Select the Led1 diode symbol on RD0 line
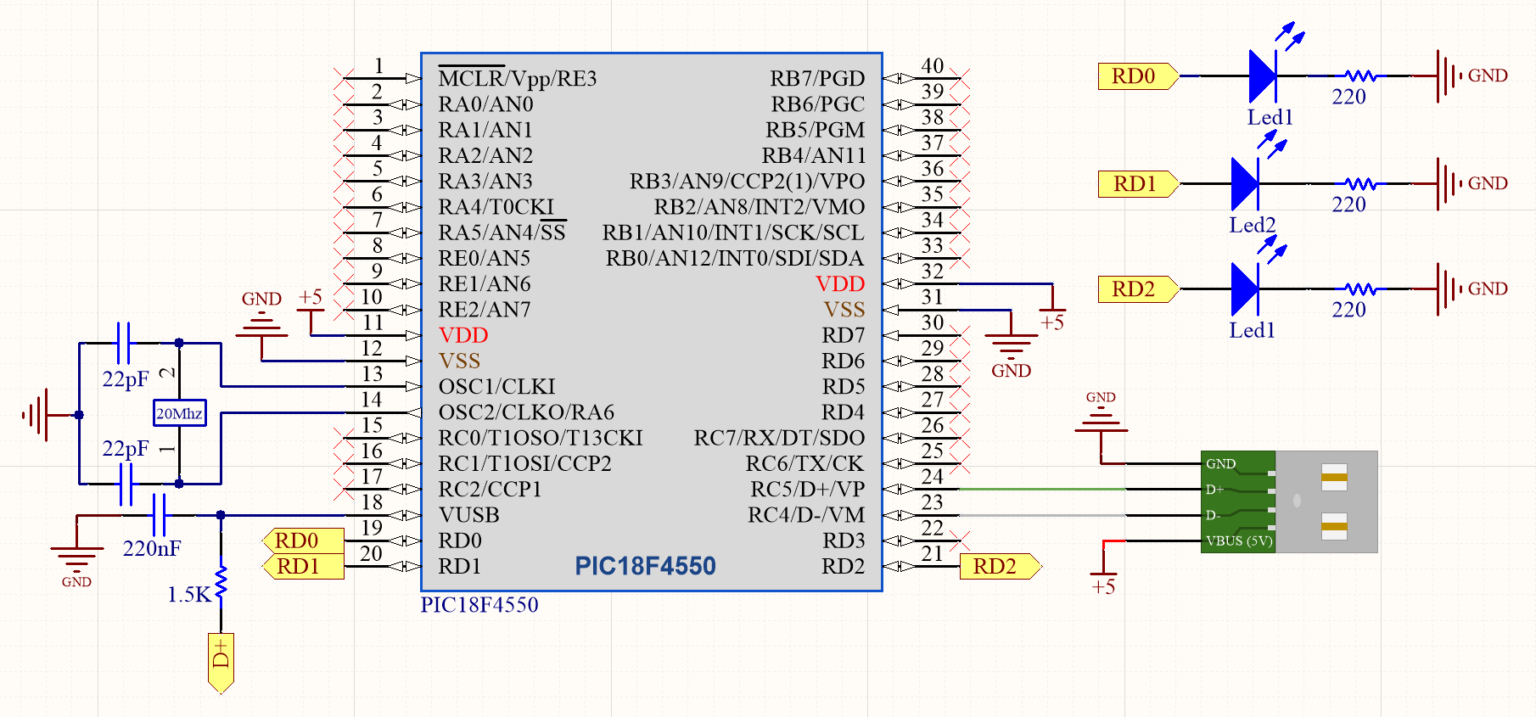This screenshot has width=1536, height=717. click(x=1264, y=75)
